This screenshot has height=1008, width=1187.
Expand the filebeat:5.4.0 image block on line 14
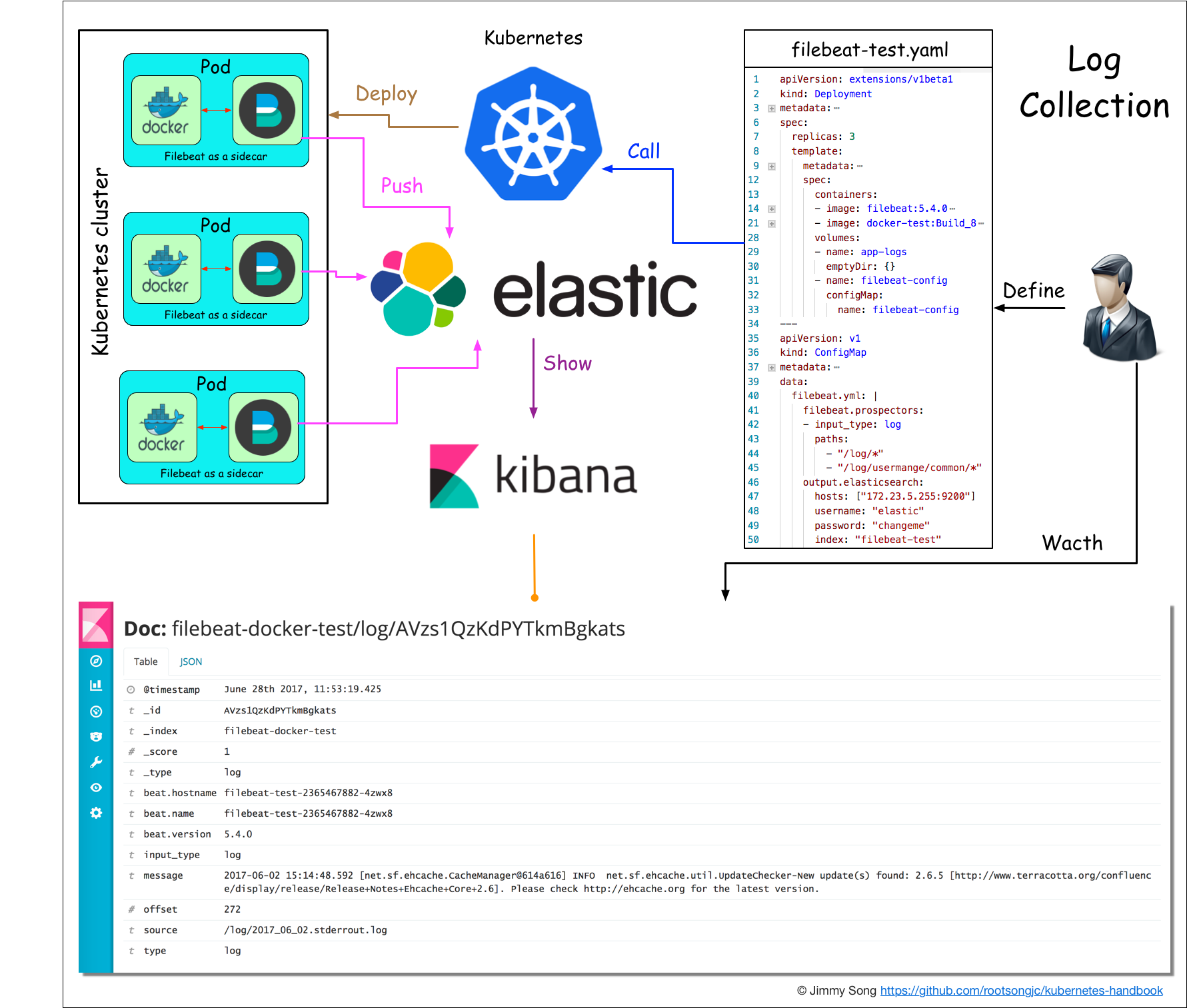[771, 209]
